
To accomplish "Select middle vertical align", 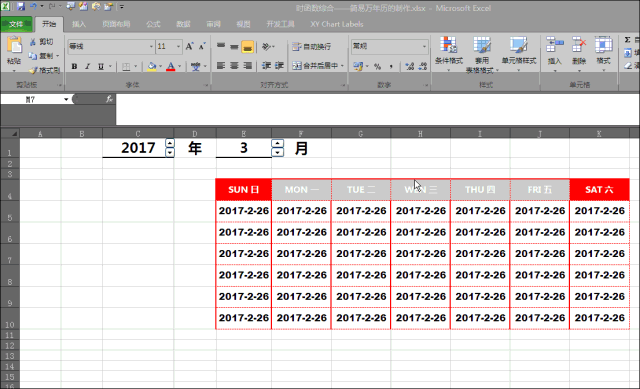I will tap(234, 46).
